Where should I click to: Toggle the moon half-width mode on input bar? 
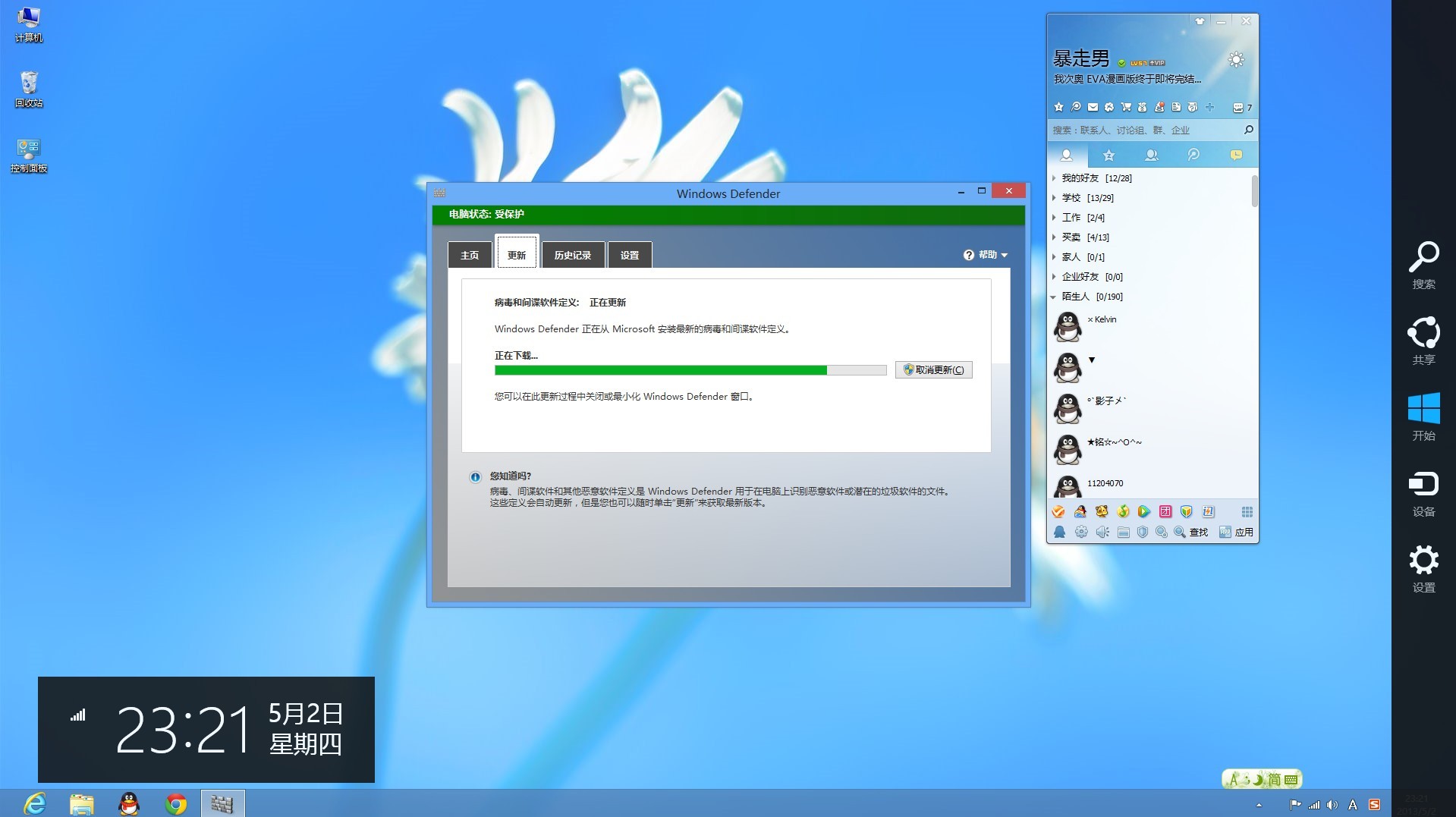[1258, 779]
